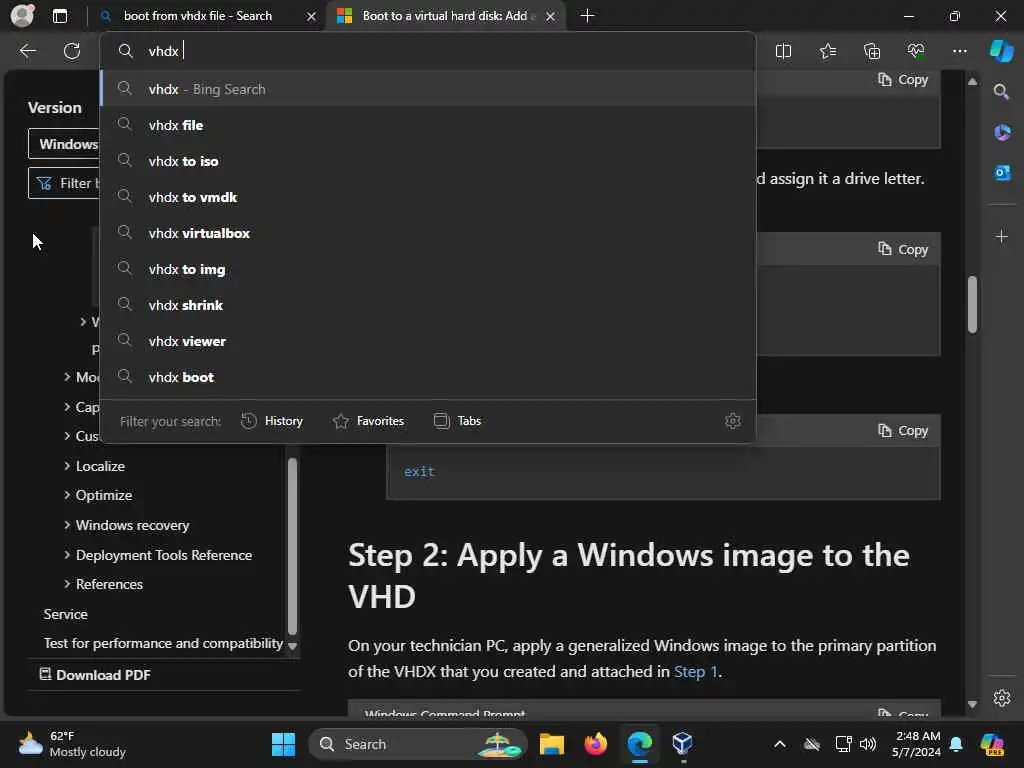1024x768 pixels.
Task: Show hidden tray icons chevron
Action: click(x=780, y=744)
